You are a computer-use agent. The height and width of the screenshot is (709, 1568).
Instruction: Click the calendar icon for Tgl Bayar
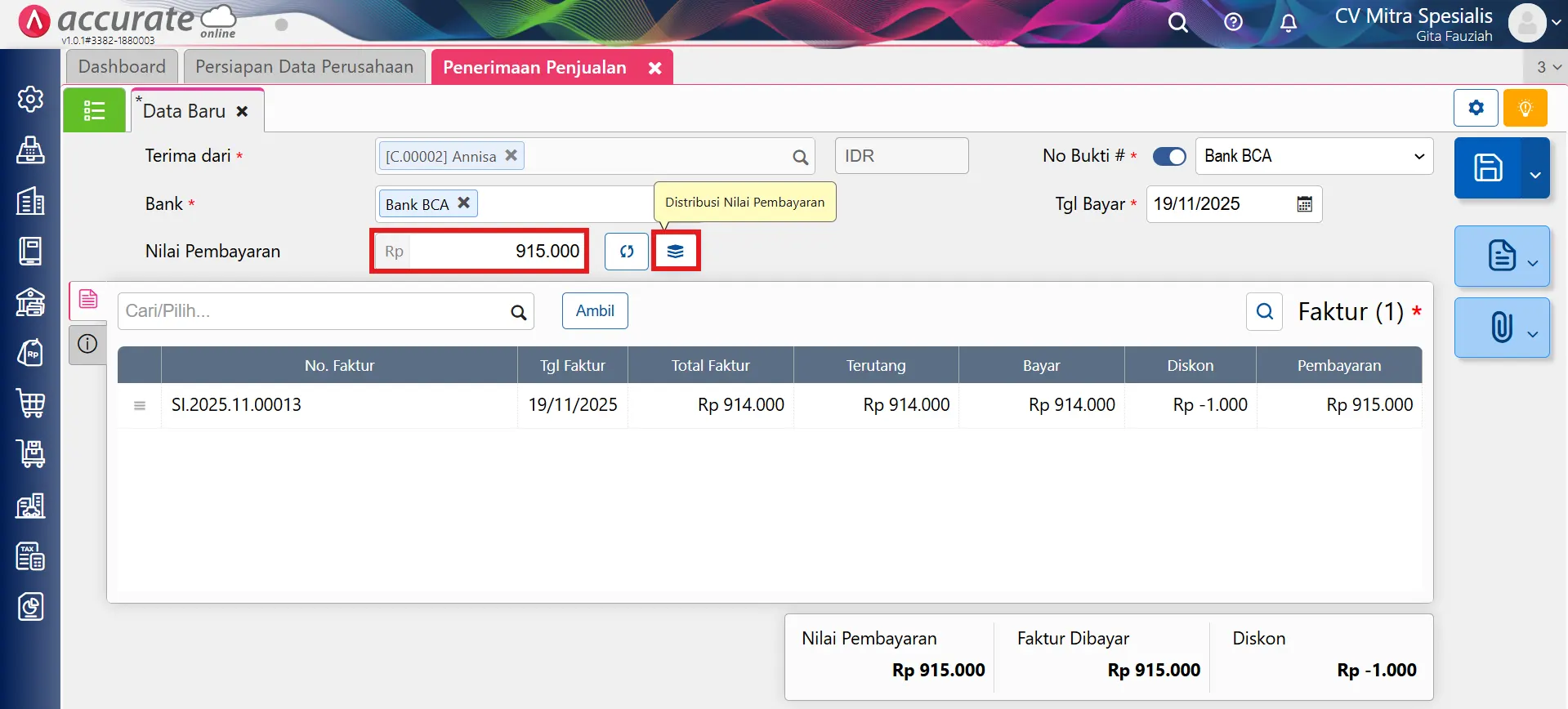pyautogui.click(x=1304, y=204)
